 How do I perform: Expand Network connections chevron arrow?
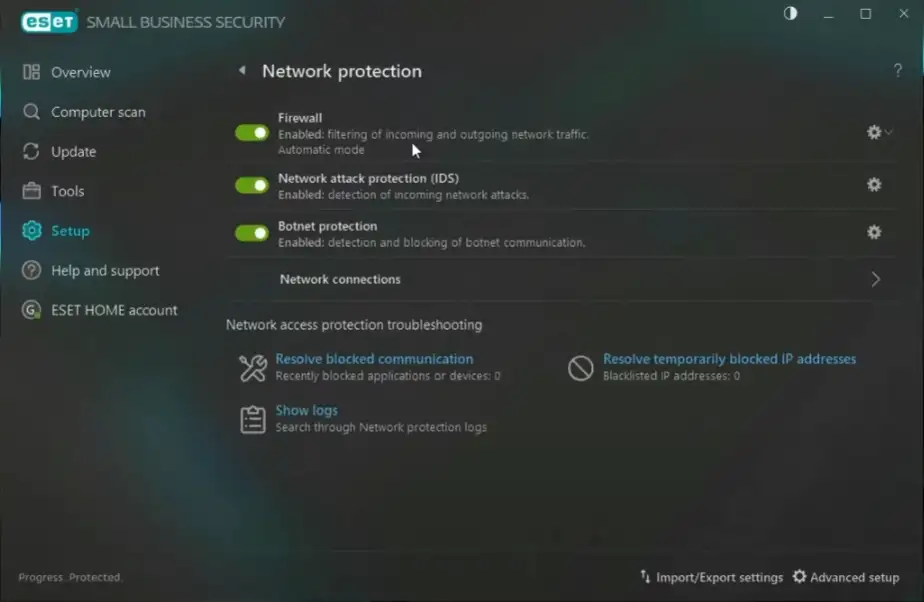pyautogui.click(x=875, y=280)
